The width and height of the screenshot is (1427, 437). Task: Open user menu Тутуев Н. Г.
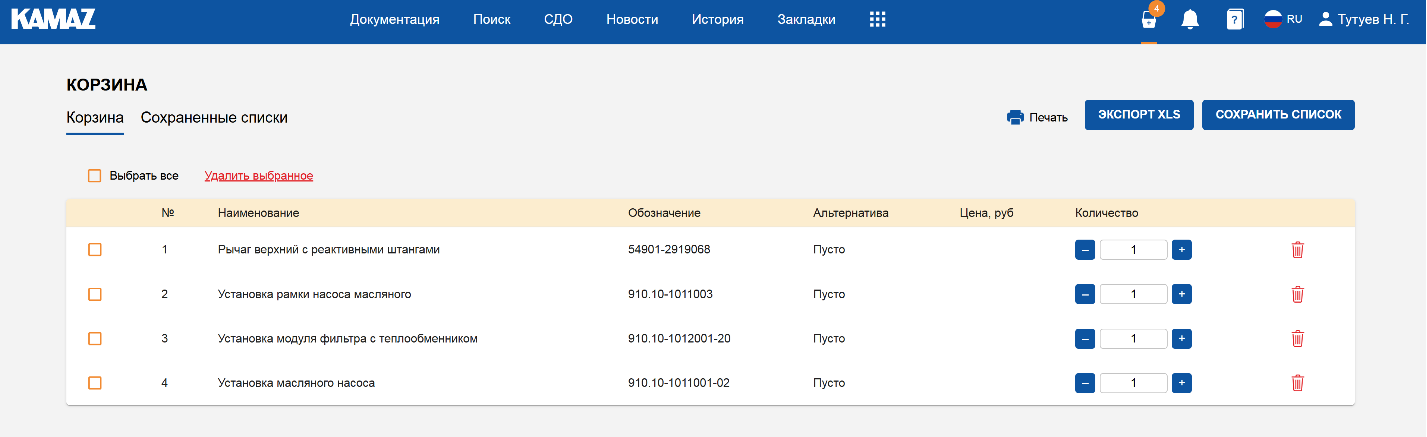point(1364,19)
